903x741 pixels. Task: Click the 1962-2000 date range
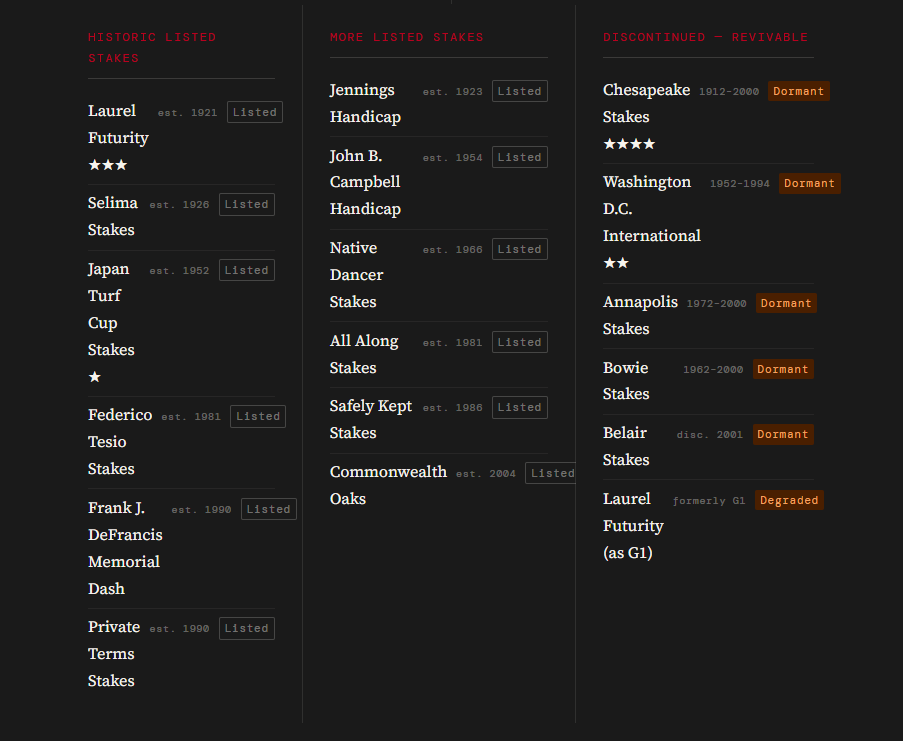click(714, 370)
